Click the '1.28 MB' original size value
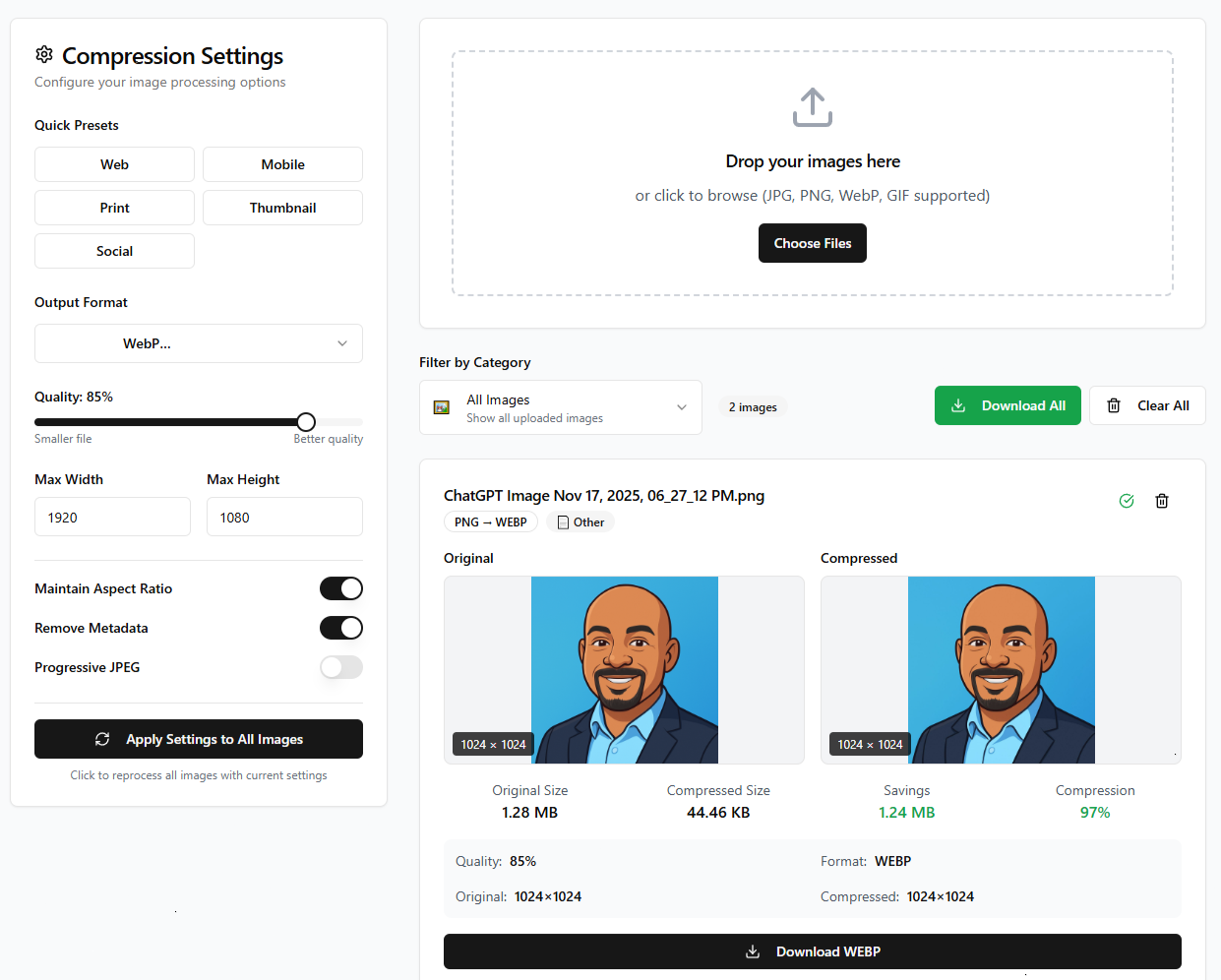The width and height of the screenshot is (1221, 980). point(529,813)
